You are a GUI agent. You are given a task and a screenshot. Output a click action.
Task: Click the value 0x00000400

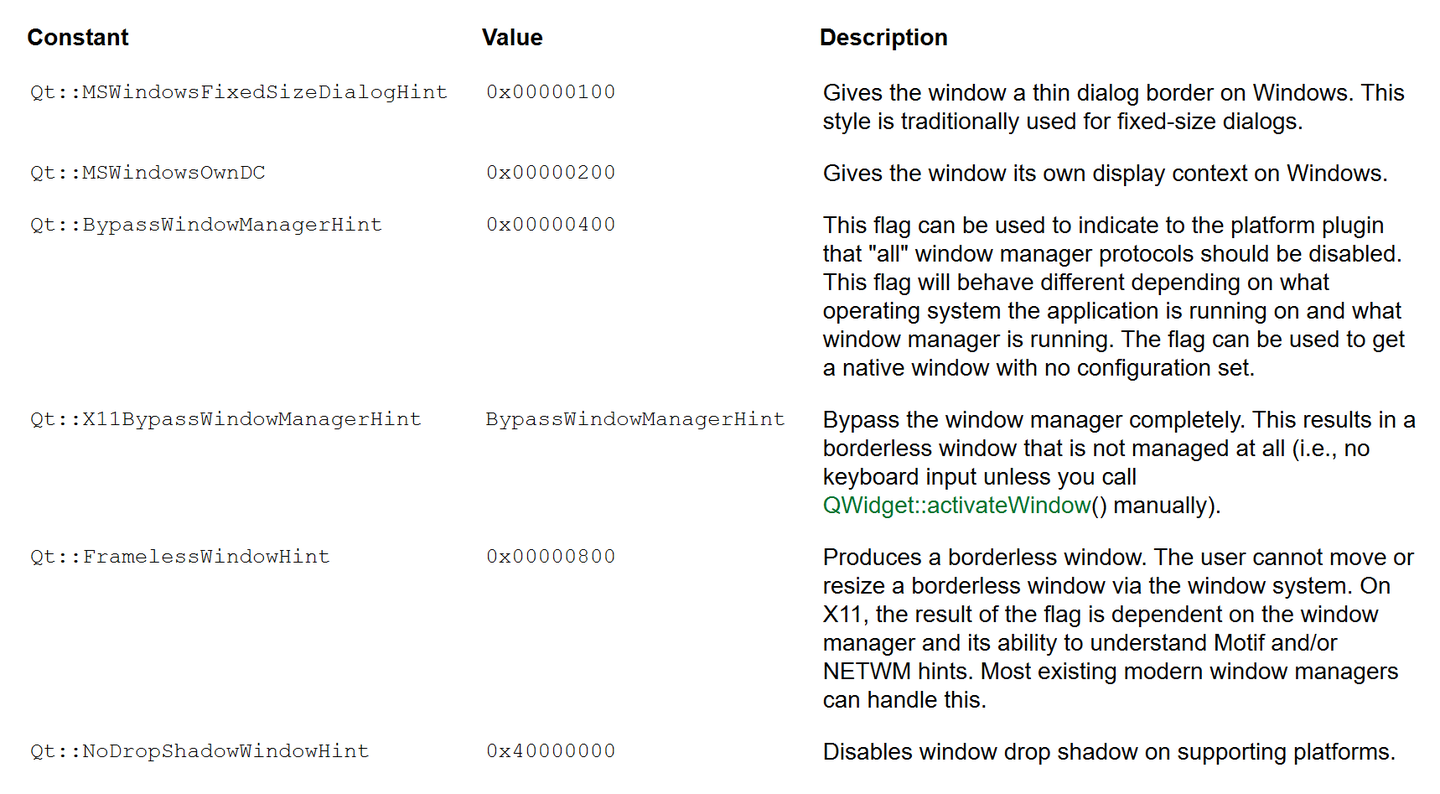tap(551, 225)
